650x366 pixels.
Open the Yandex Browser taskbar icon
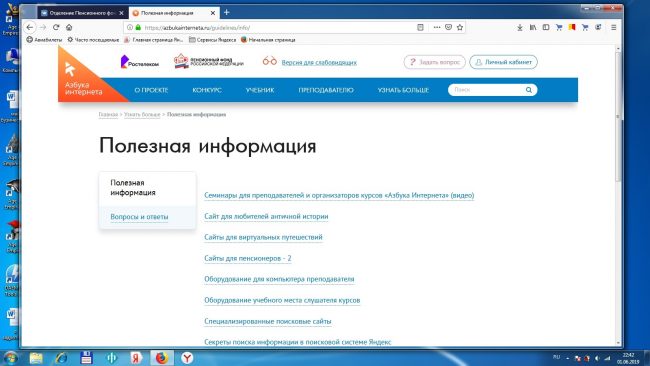point(187,358)
